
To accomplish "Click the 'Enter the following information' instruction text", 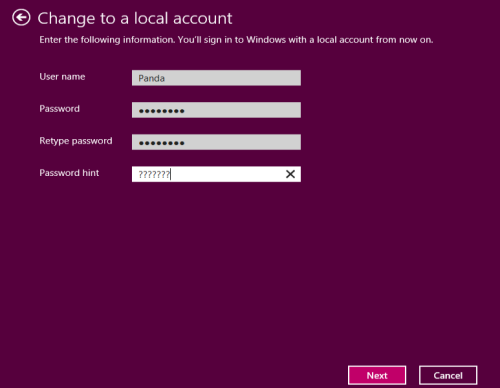I will point(236,40).
